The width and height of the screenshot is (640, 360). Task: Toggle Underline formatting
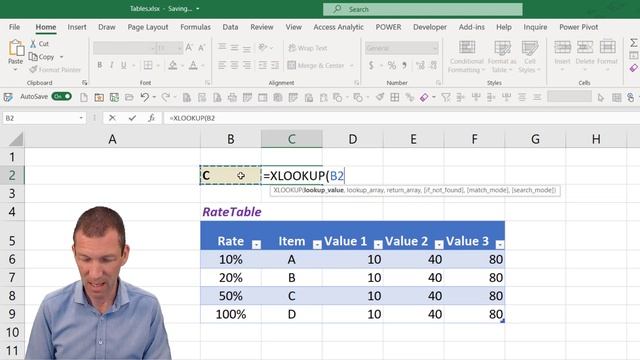[x=123, y=65]
